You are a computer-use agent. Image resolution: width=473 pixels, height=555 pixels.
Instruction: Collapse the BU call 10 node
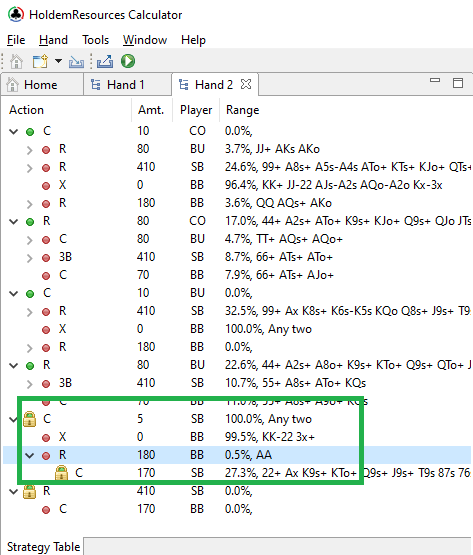click(13, 293)
